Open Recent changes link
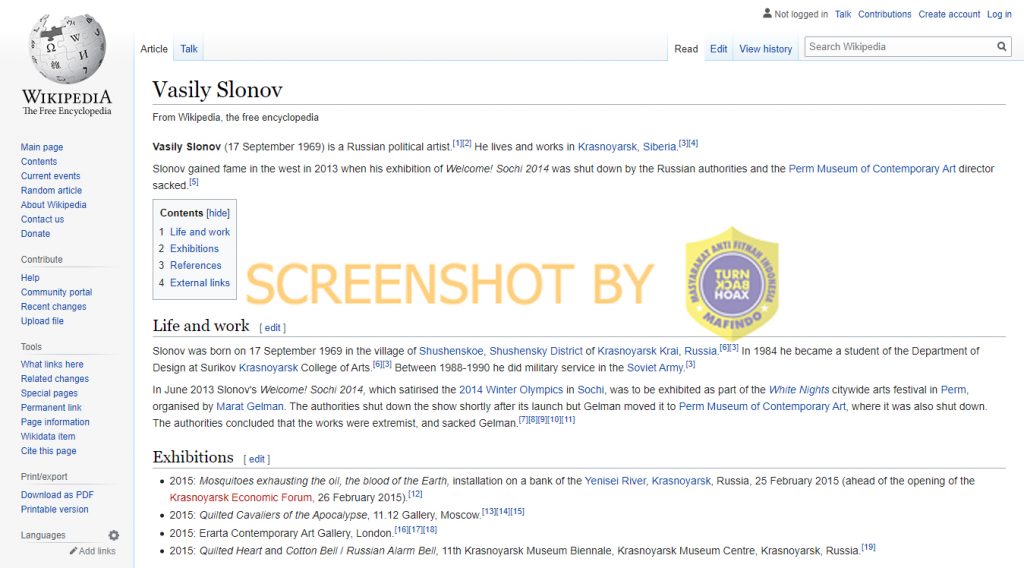The height and width of the screenshot is (568, 1024). (54, 307)
